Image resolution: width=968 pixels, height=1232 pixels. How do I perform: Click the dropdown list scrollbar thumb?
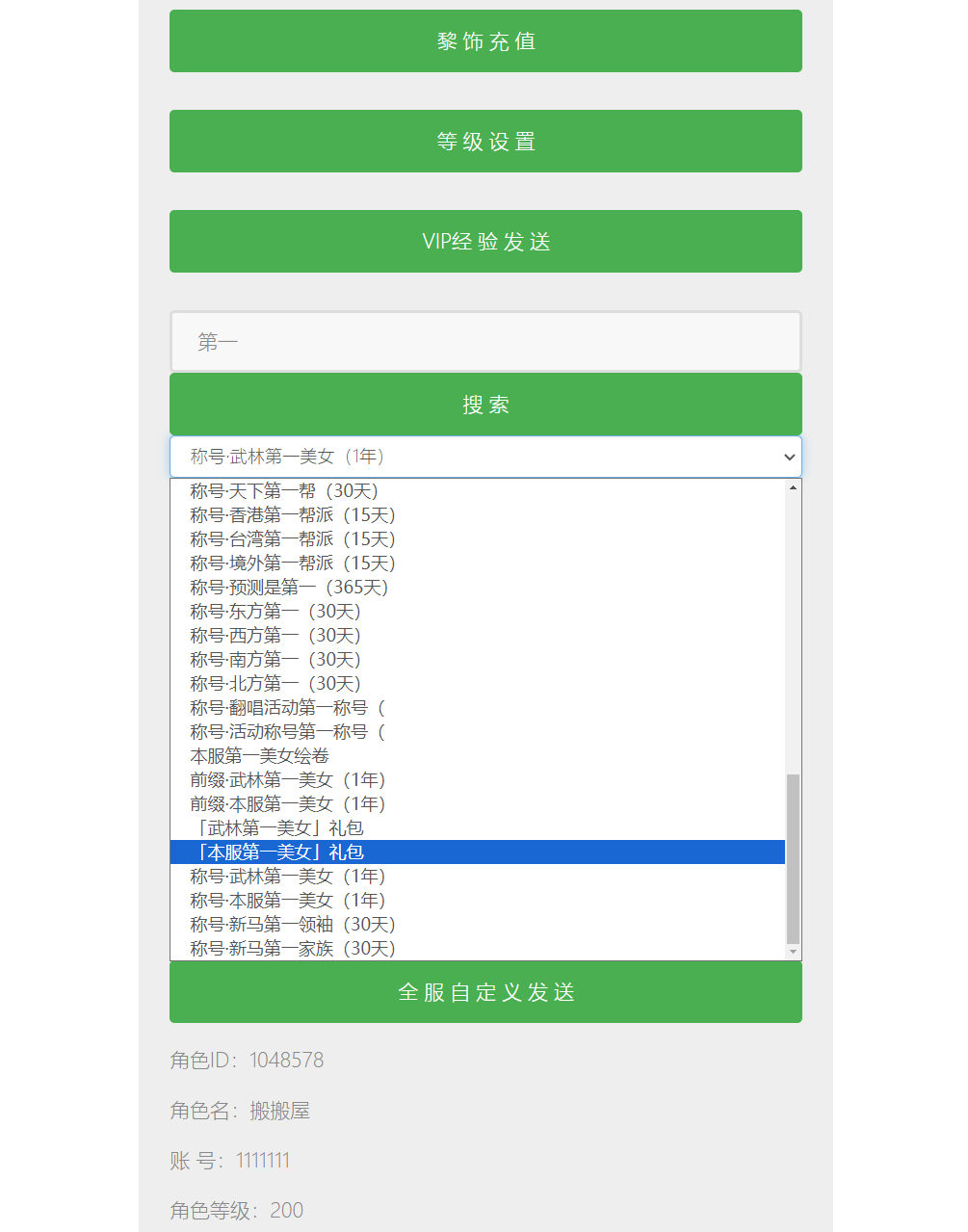click(793, 857)
